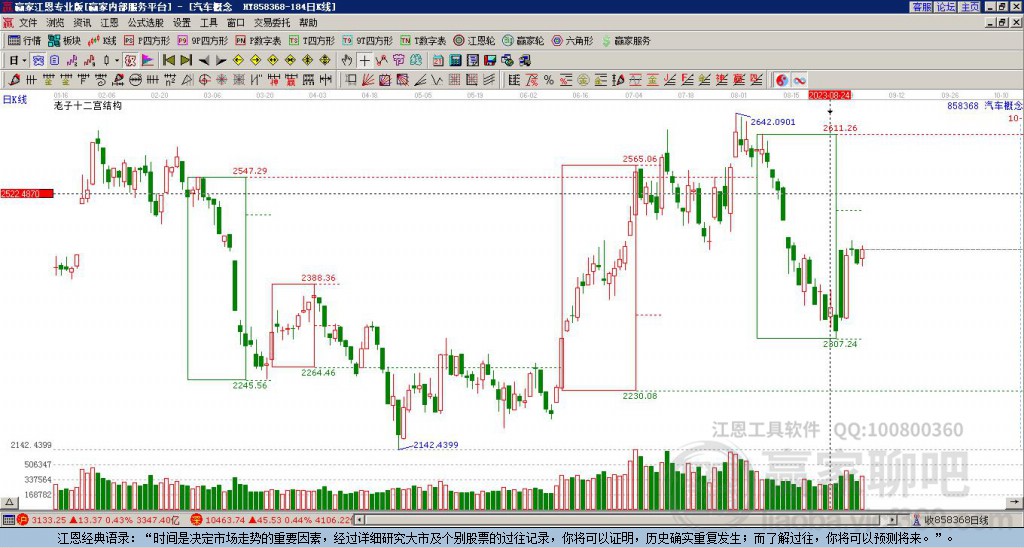Open the 六角形 tool
Viewport: 1024px width, 548px height.
coord(572,40)
